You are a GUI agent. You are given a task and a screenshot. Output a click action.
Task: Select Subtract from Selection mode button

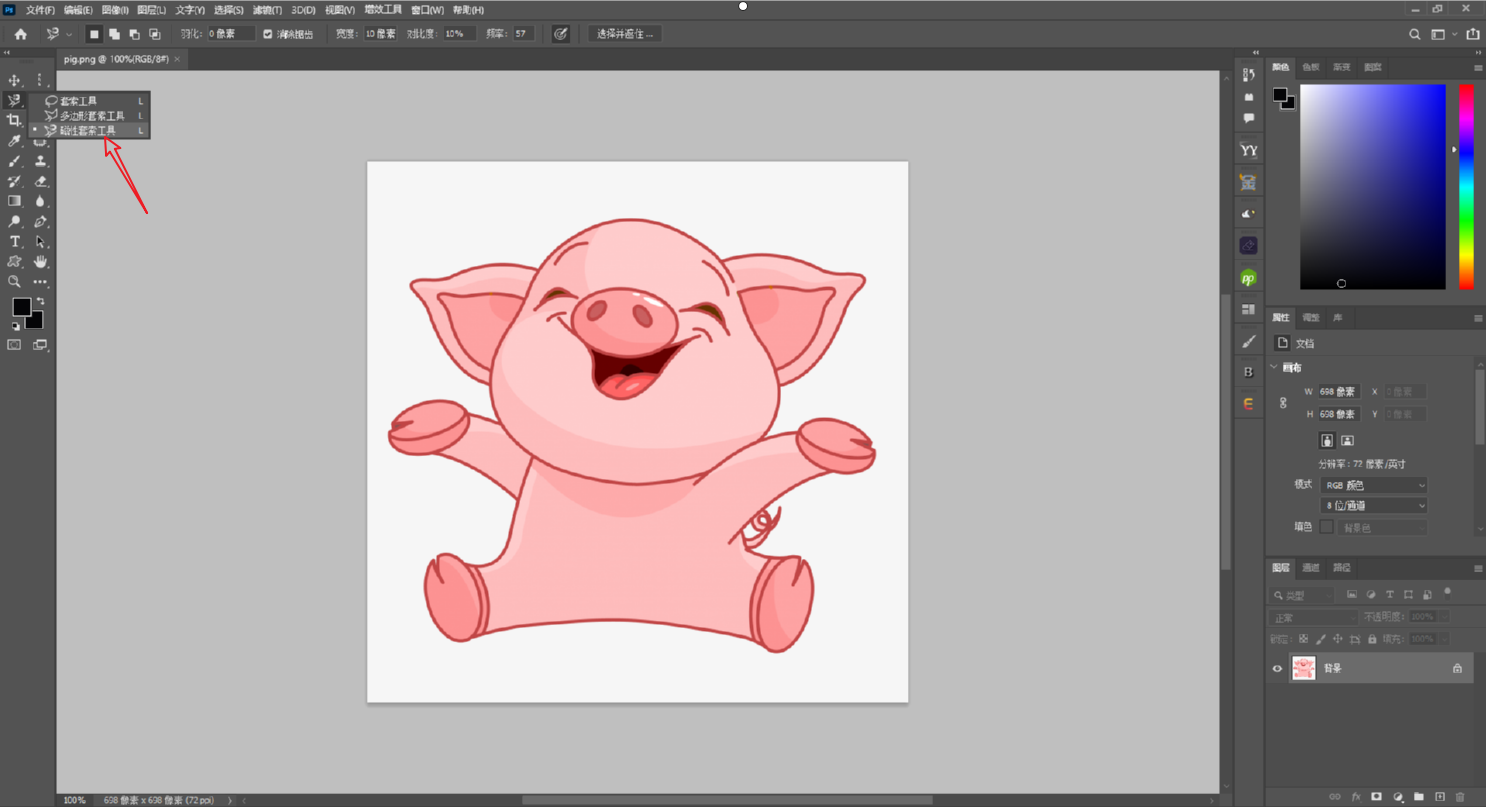pos(134,34)
